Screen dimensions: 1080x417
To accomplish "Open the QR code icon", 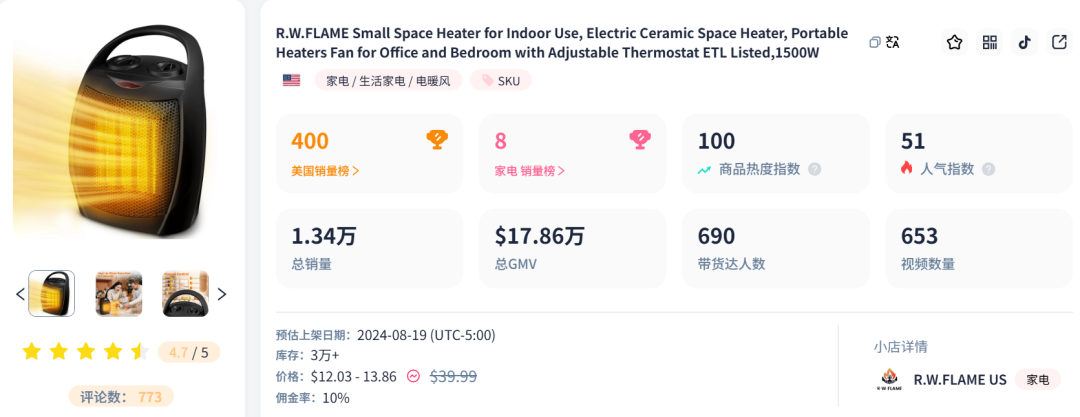I will [990, 42].
